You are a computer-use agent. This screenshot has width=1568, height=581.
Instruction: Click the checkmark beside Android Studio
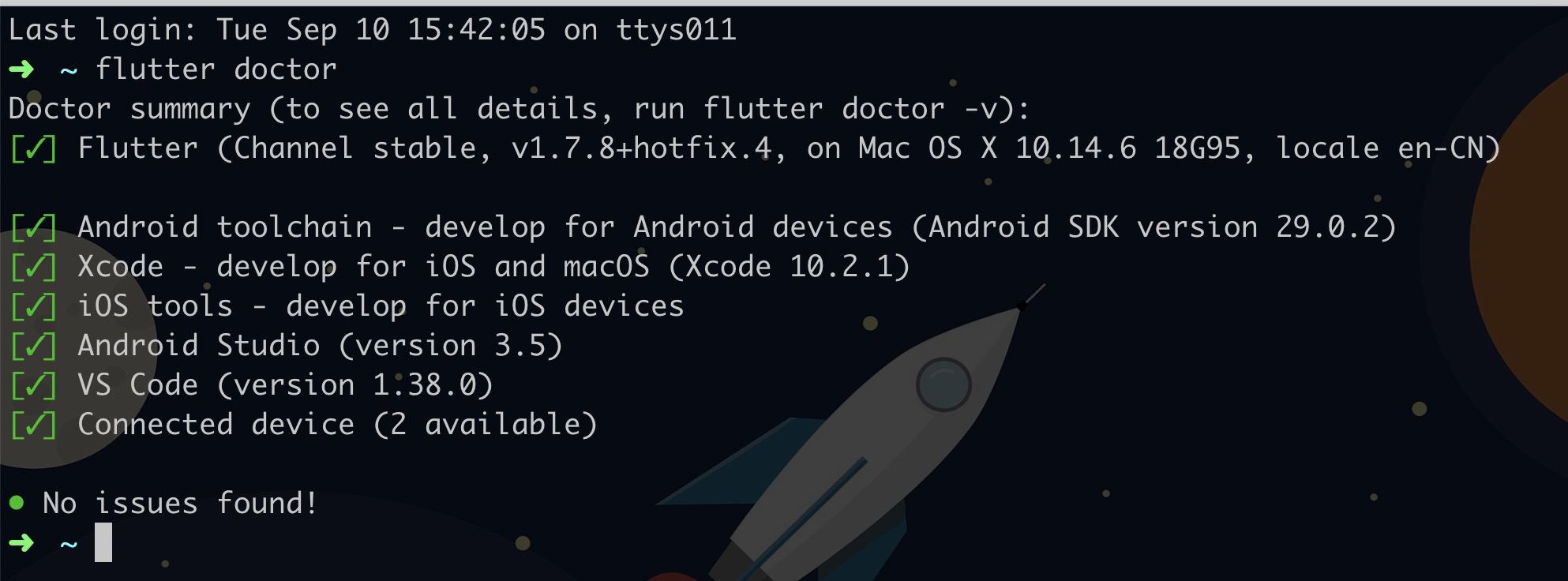tap(34, 346)
